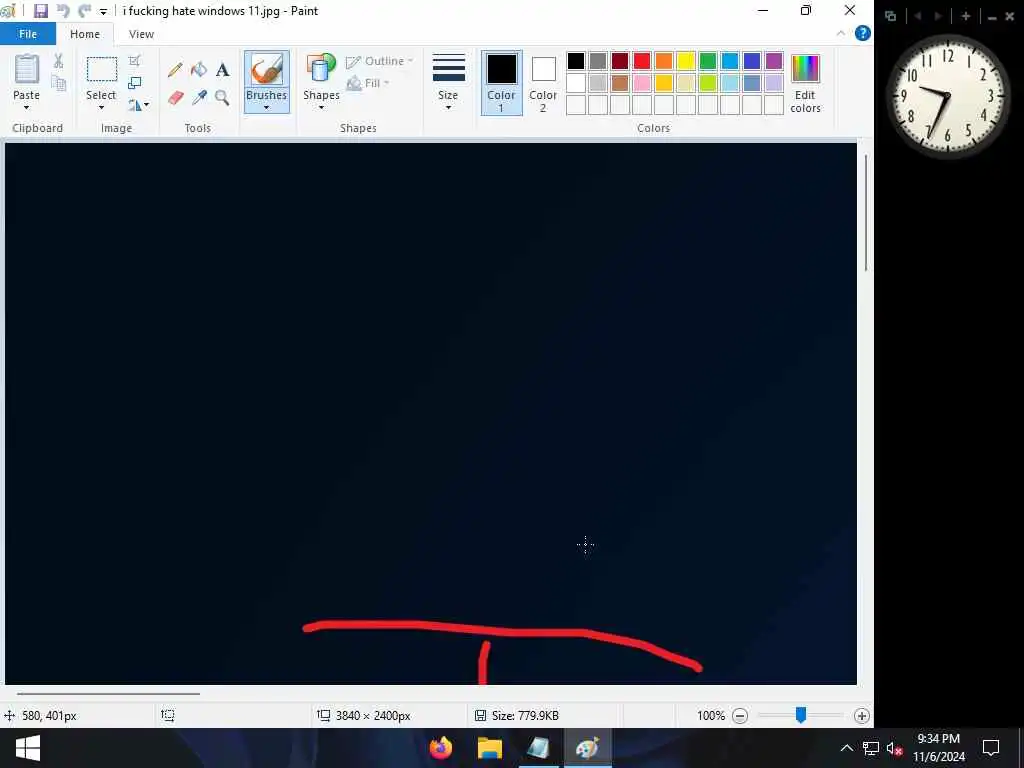Click the Resize image icon
1024x768 pixels.
(x=135, y=83)
